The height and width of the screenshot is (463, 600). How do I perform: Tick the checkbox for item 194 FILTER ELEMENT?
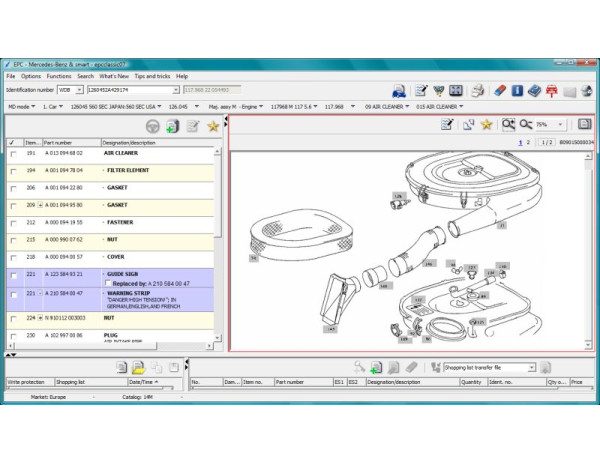[x=13, y=171]
